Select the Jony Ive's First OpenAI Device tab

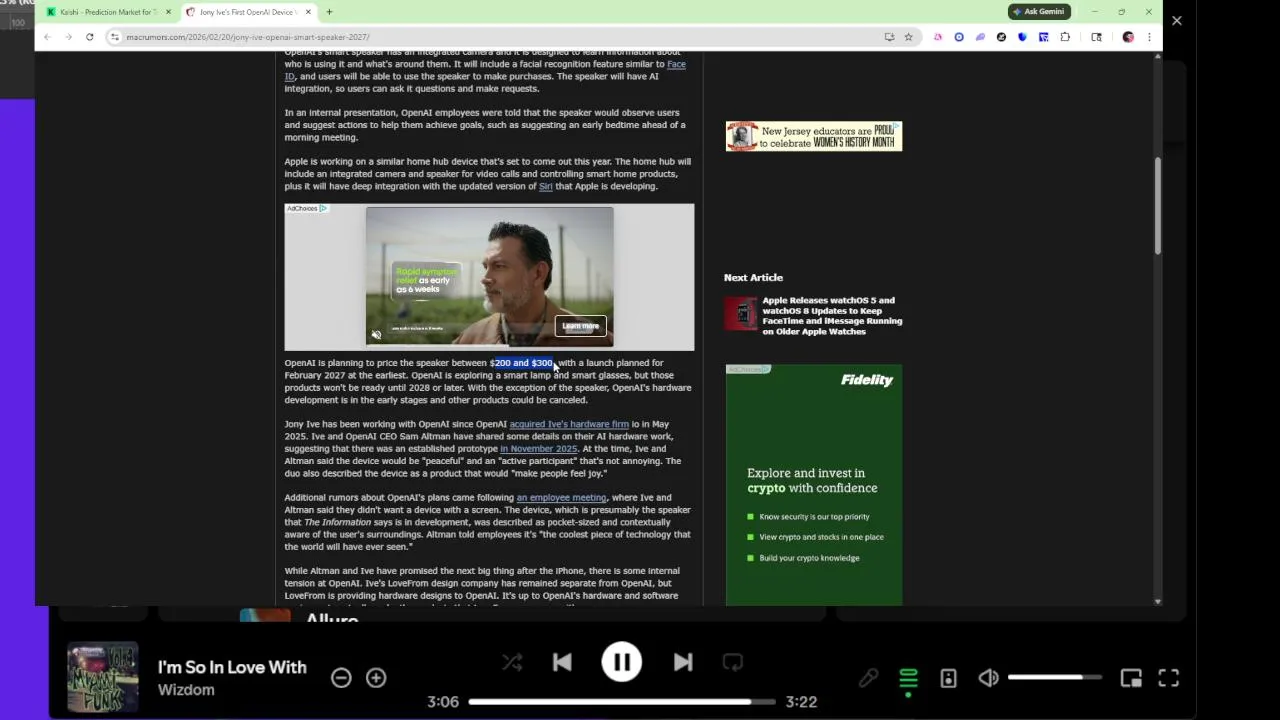point(249,12)
